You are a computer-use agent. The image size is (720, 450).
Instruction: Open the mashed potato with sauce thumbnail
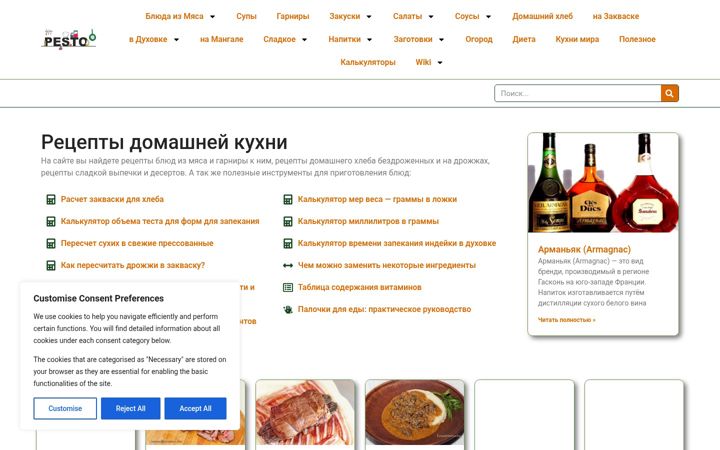click(415, 413)
